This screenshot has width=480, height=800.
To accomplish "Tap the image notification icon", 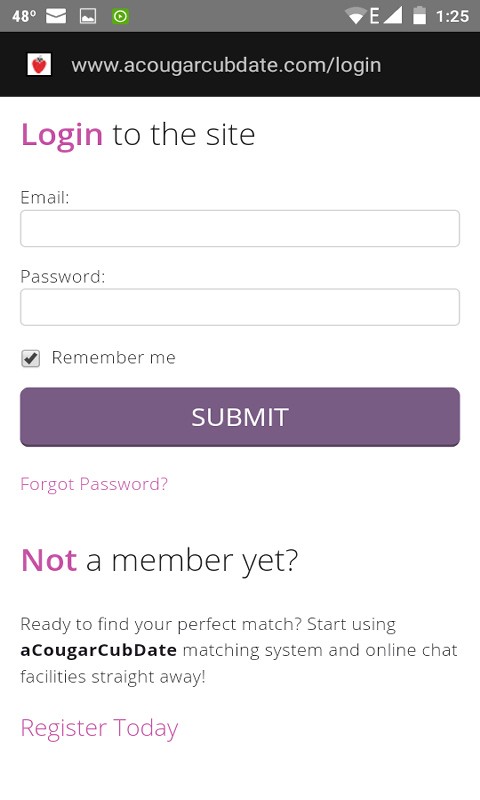I will pos(88,16).
